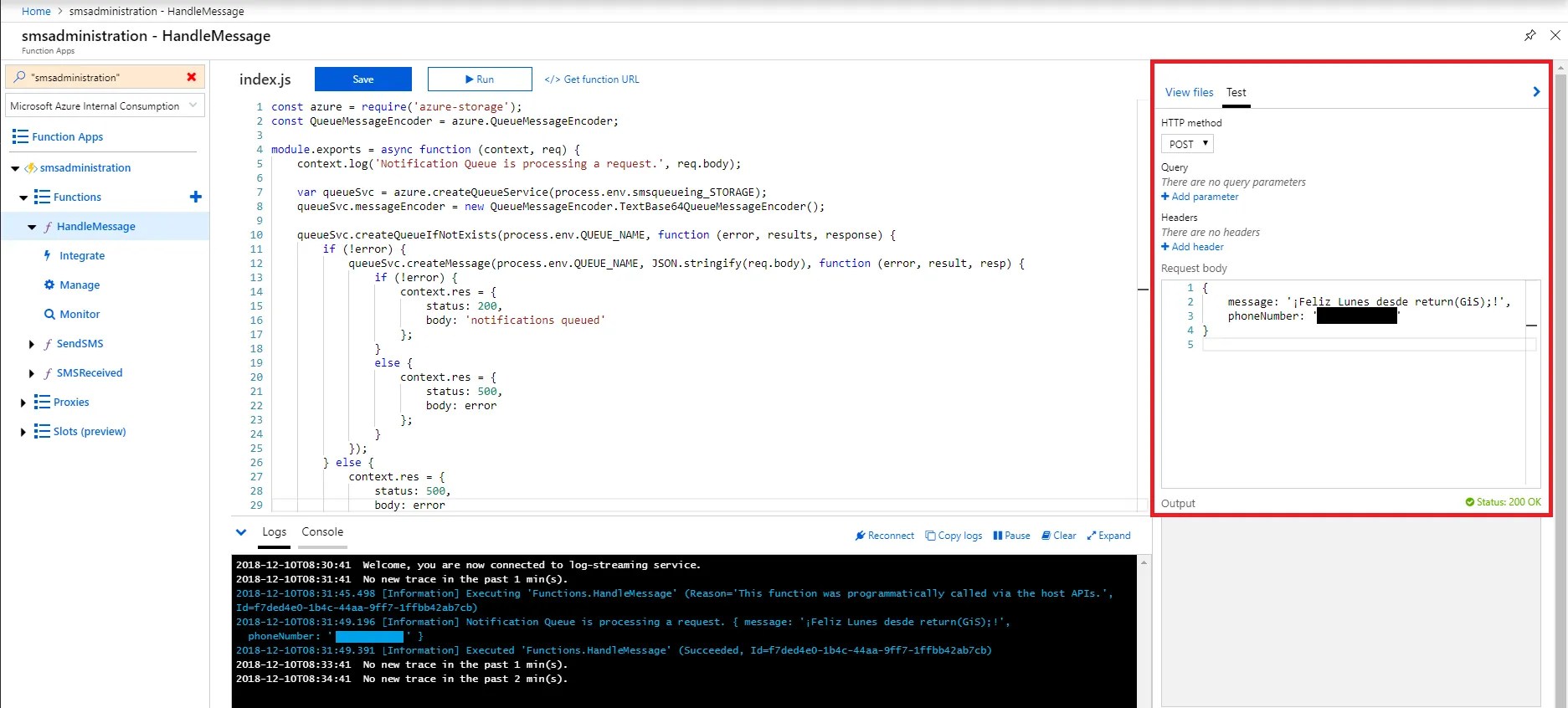
Task: Click the smsadministration - HandleMessage breadcrumb
Action: [157, 11]
